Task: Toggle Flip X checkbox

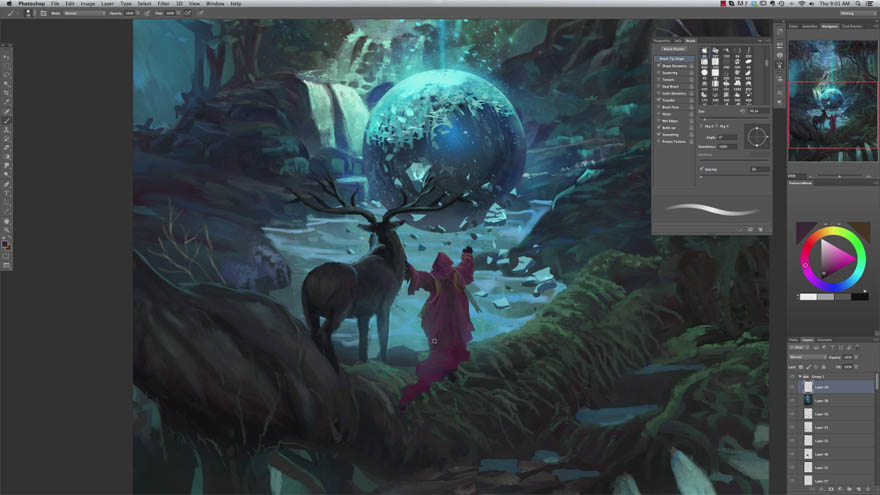Action: pyautogui.click(x=701, y=126)
